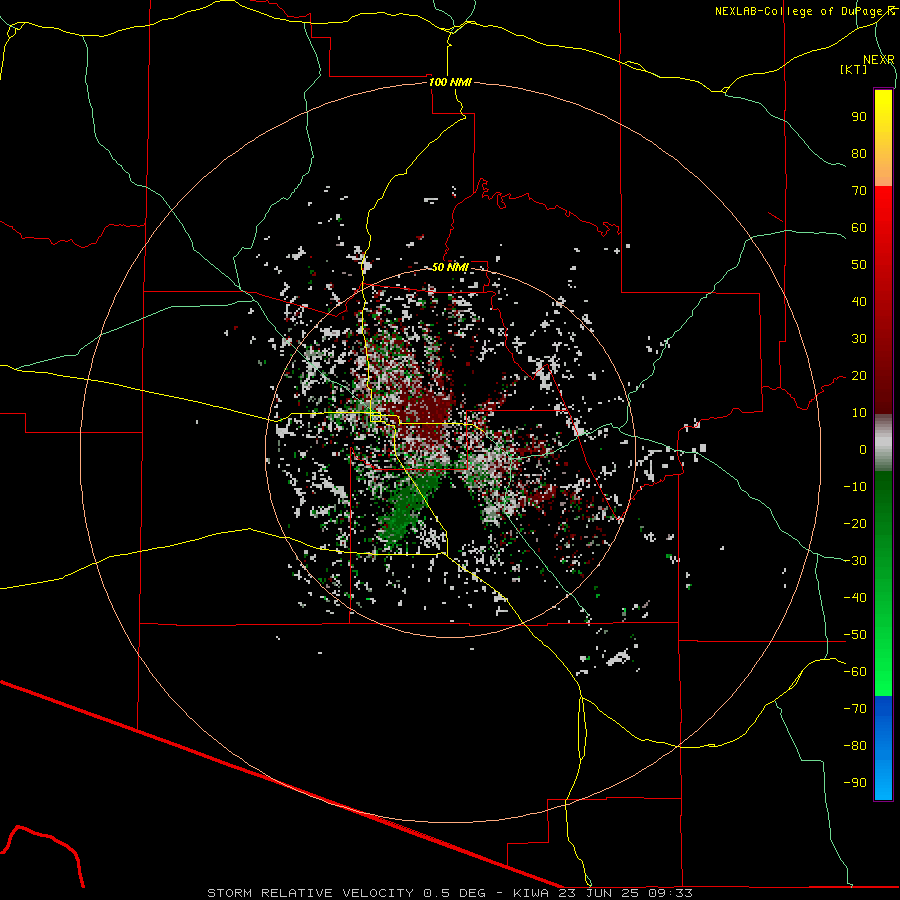Select the "80" value on the velocity scale
Image resolution: width=900 pixels, height=900 pixels.
click(859, 153)
